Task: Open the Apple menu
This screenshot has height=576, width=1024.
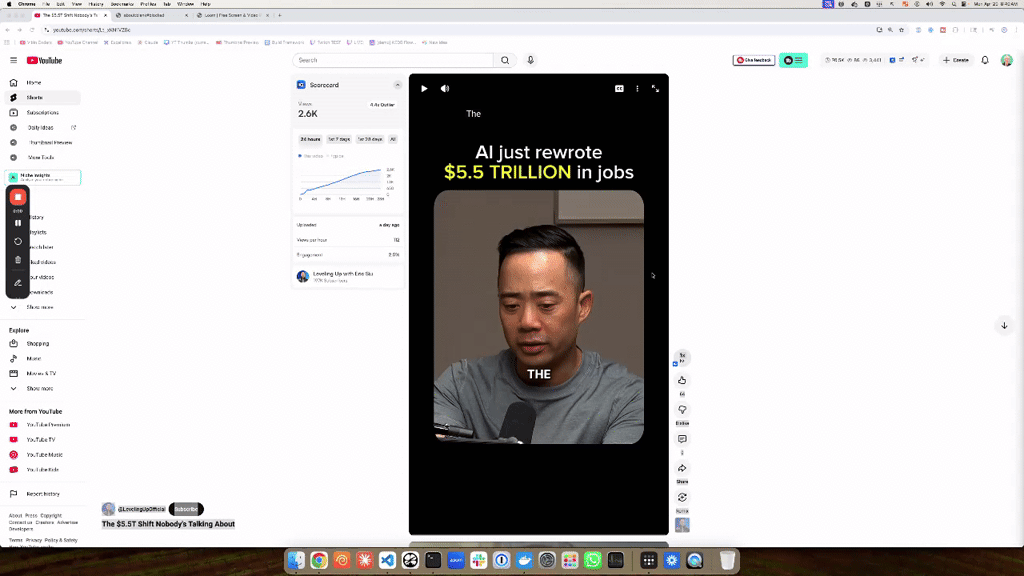Action: (8, 4)
